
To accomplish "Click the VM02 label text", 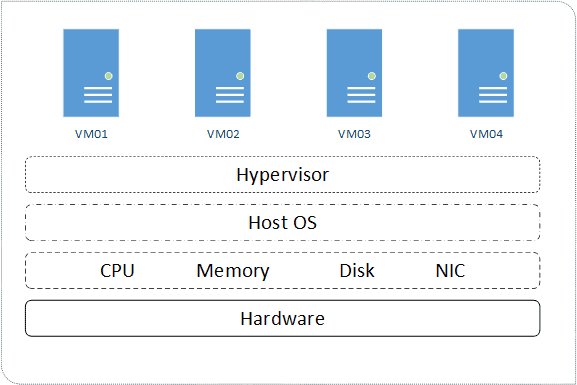I will click(x=223, y=134).
